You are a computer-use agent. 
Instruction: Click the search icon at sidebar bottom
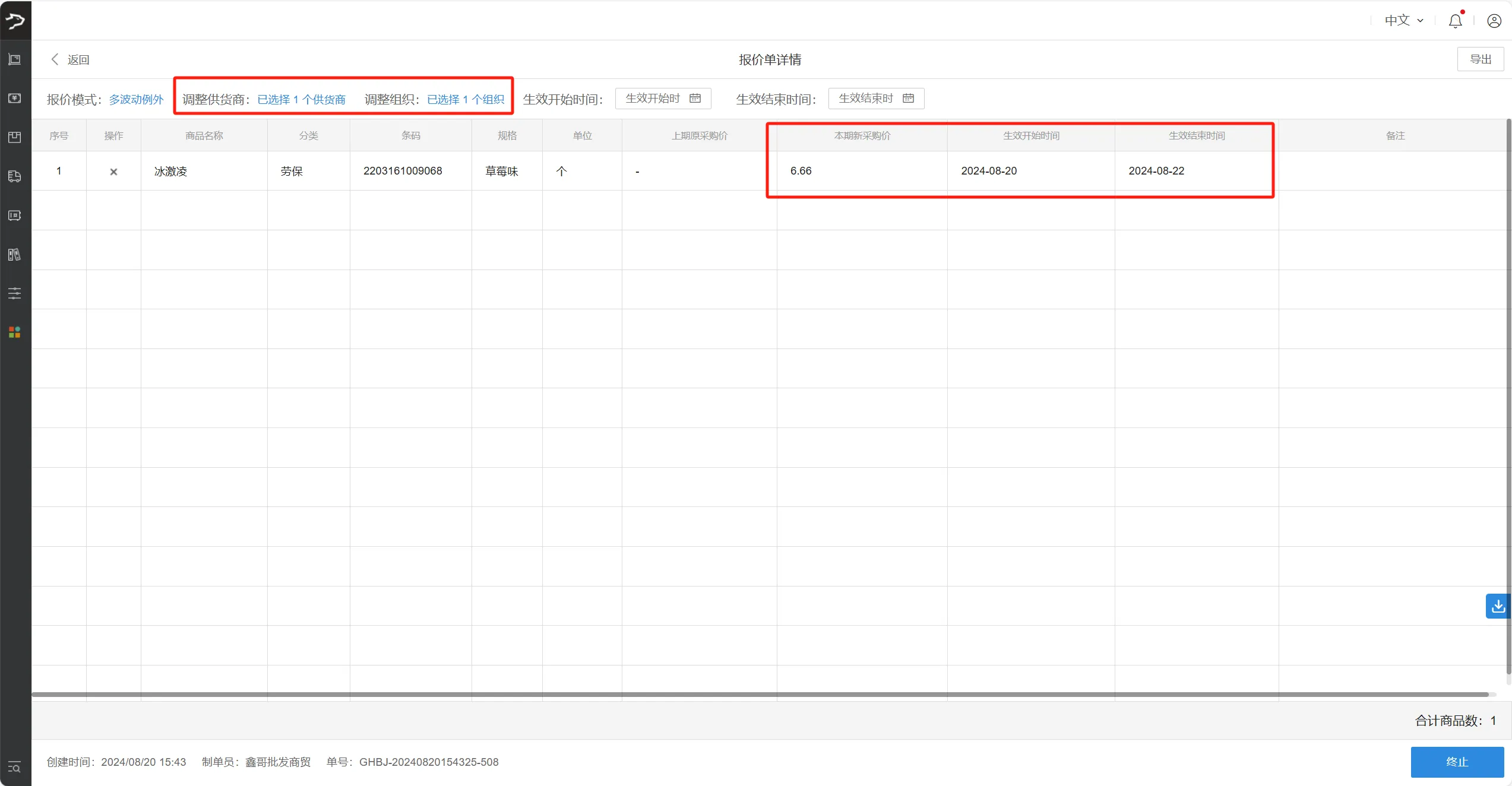[14, 767]
